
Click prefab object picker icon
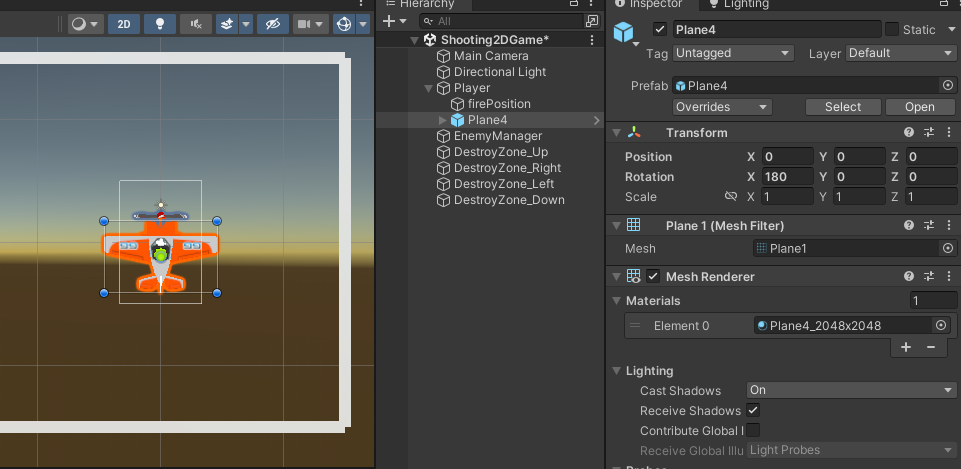948,85
